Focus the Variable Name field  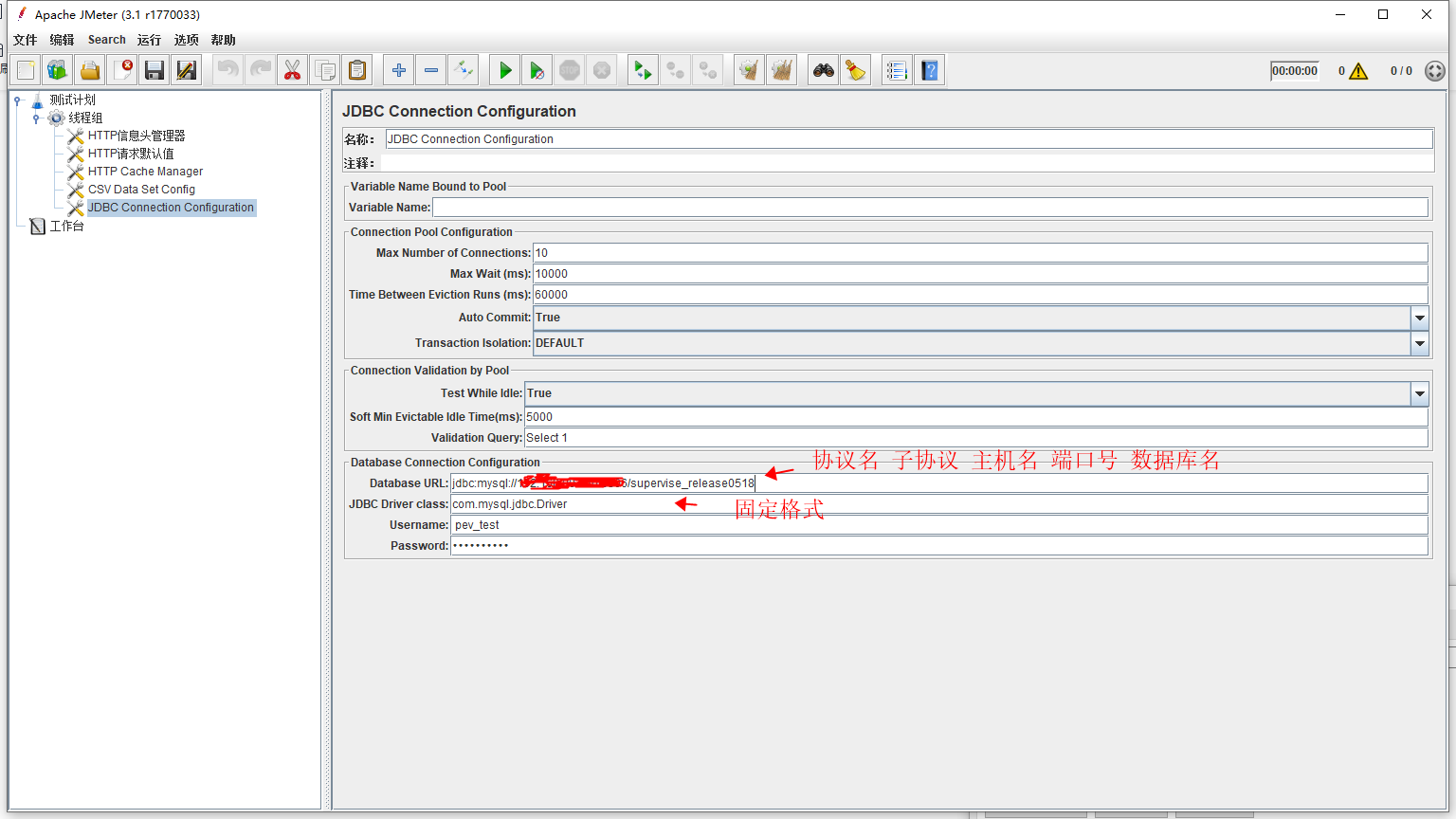tap(931, 208)
